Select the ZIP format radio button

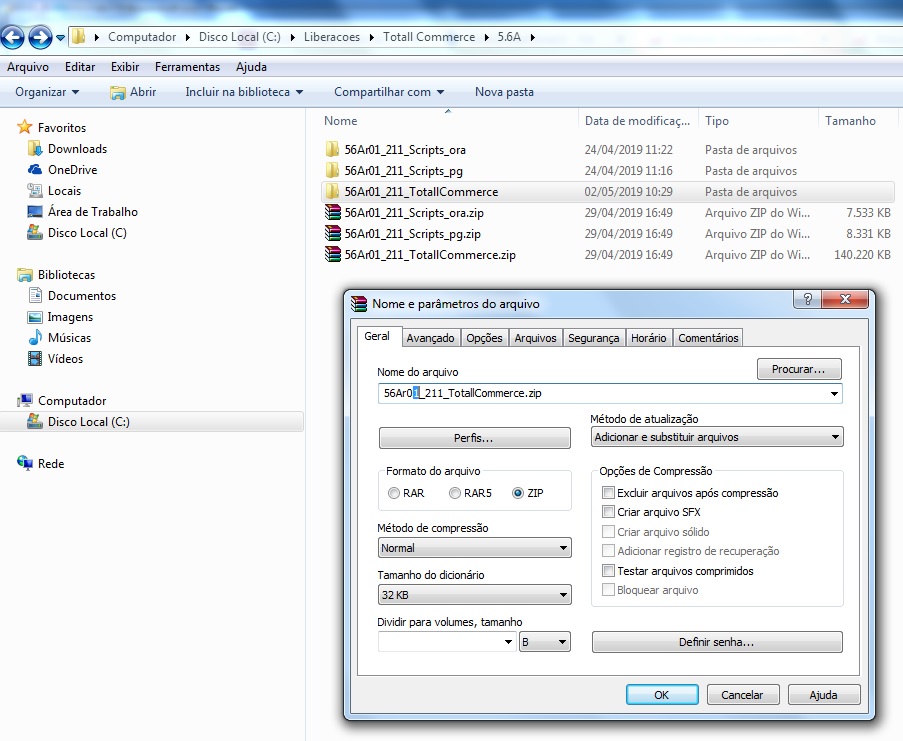click(518, 493)
